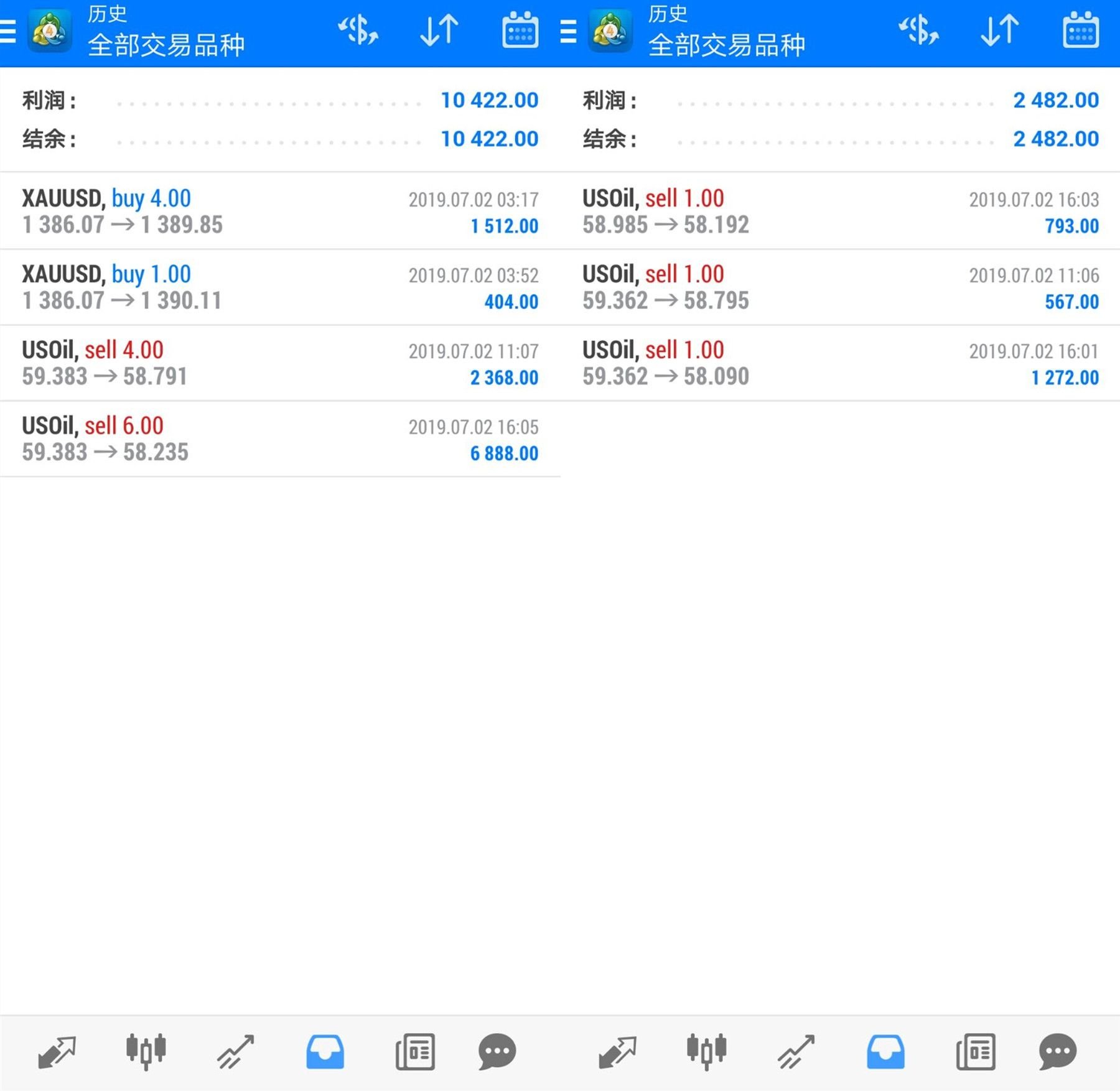This screenshot has height=1091, width=1120.
Task: Tap profit amount 793.00
Action: tap(1072, 226)
